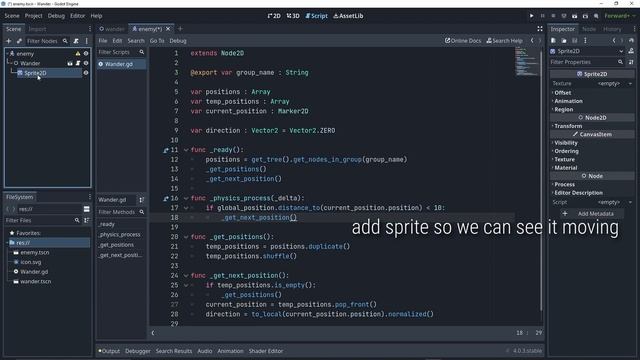Run the current scene clapperboard button
The width and height of the screenshot is (640, 360).
tap(574, 16)
